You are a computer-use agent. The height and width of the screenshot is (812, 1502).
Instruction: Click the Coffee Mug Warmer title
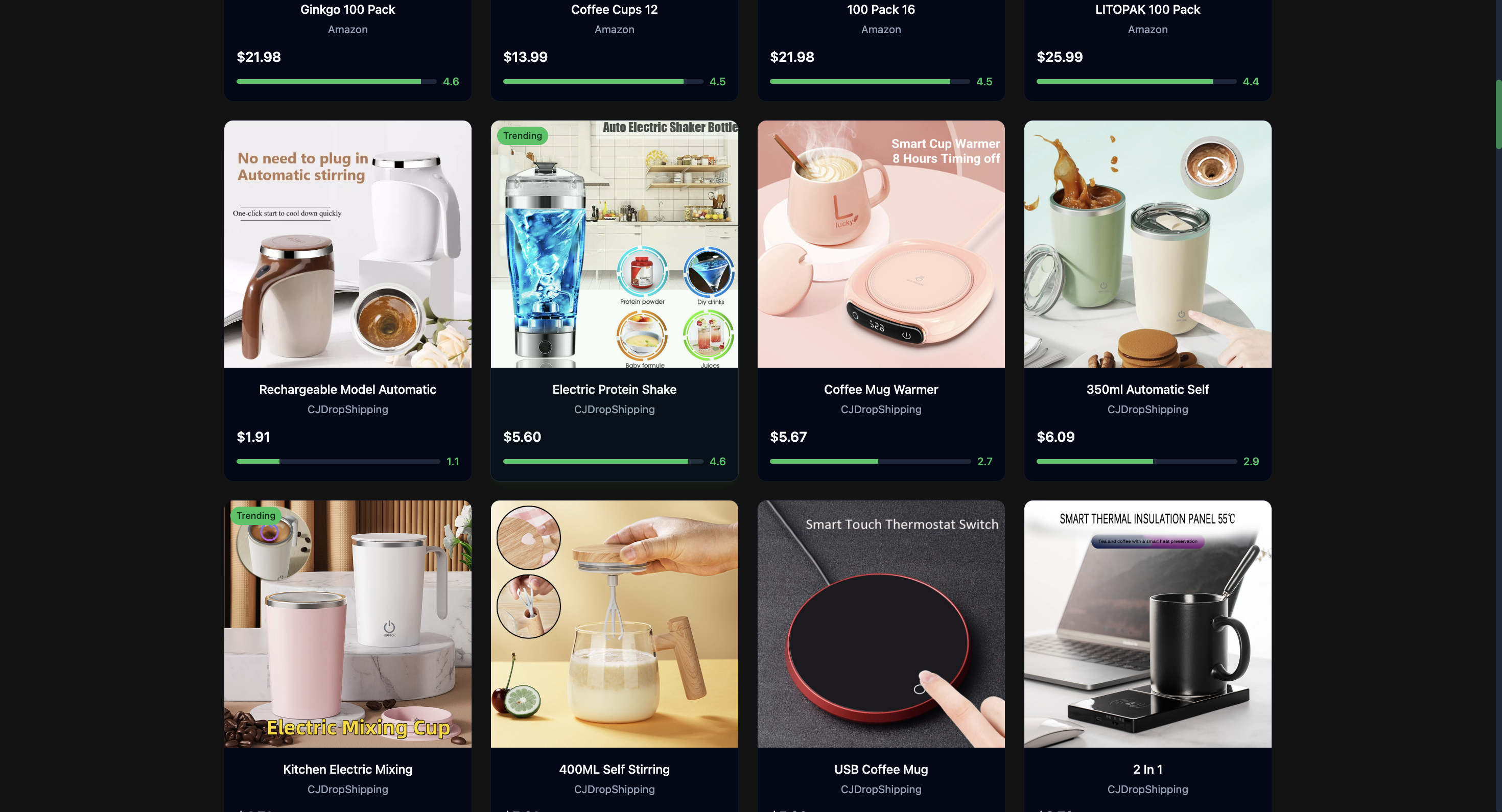click(x=880, y=389)
